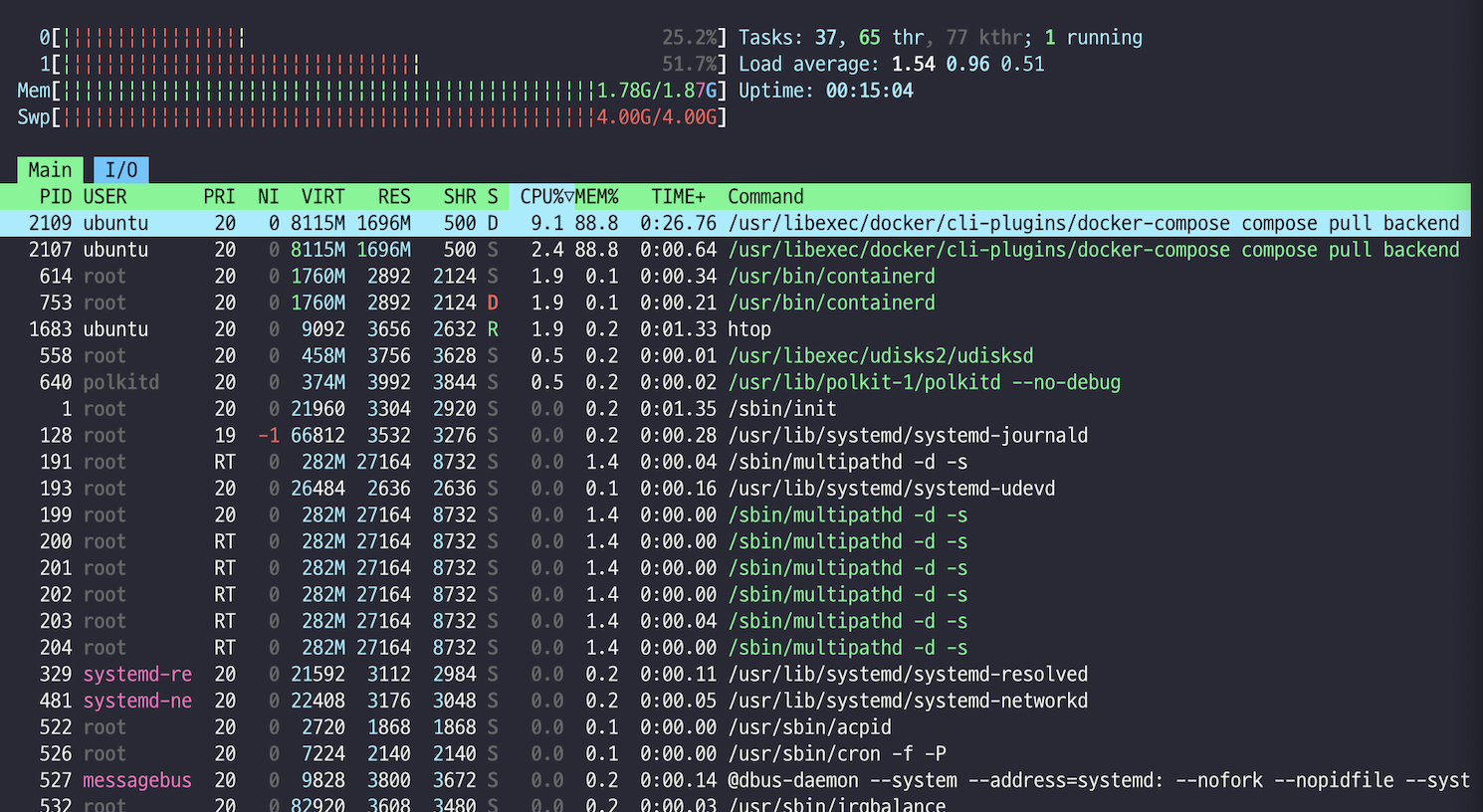
Task: Select the multipathd thread with PID 200
Action: coord(736,541)
